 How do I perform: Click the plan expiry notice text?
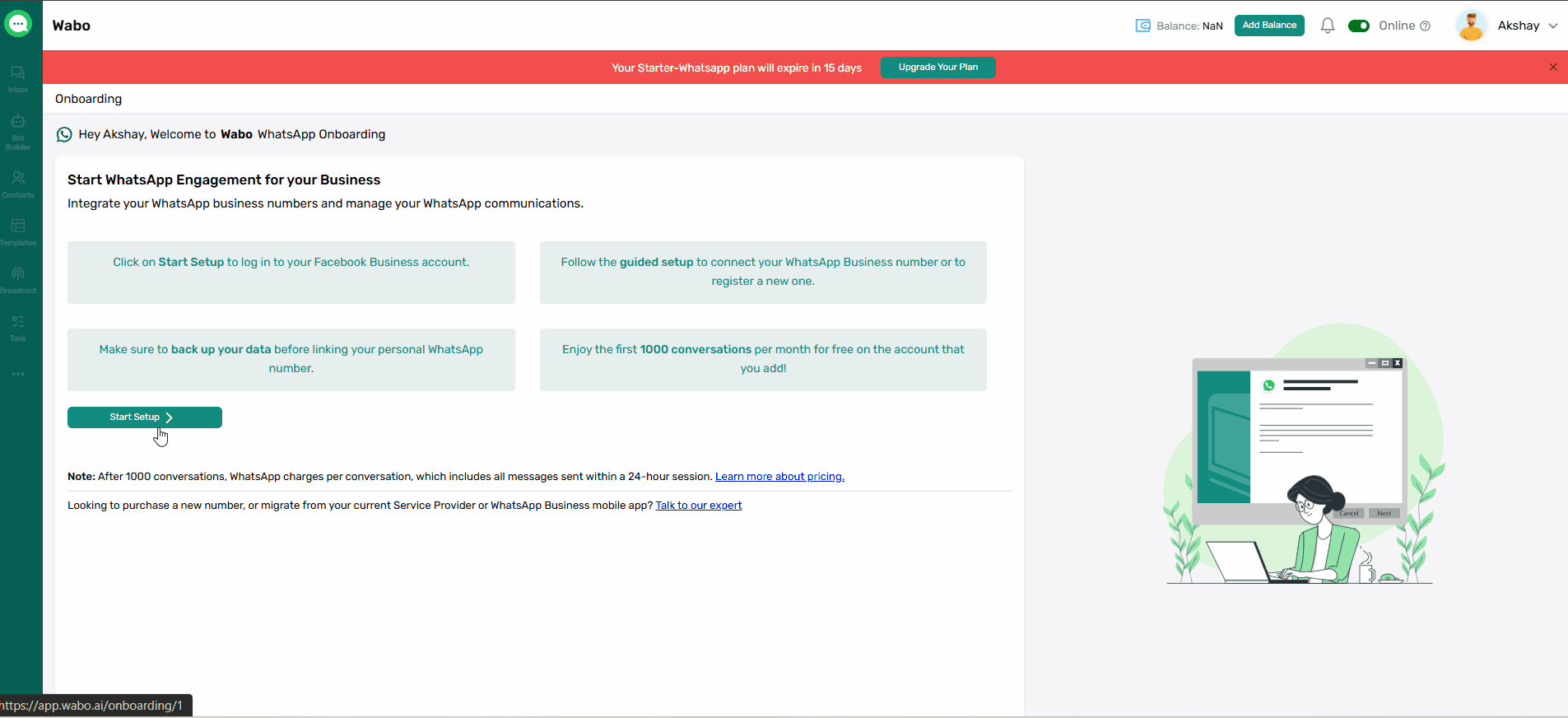coord(737,68)
